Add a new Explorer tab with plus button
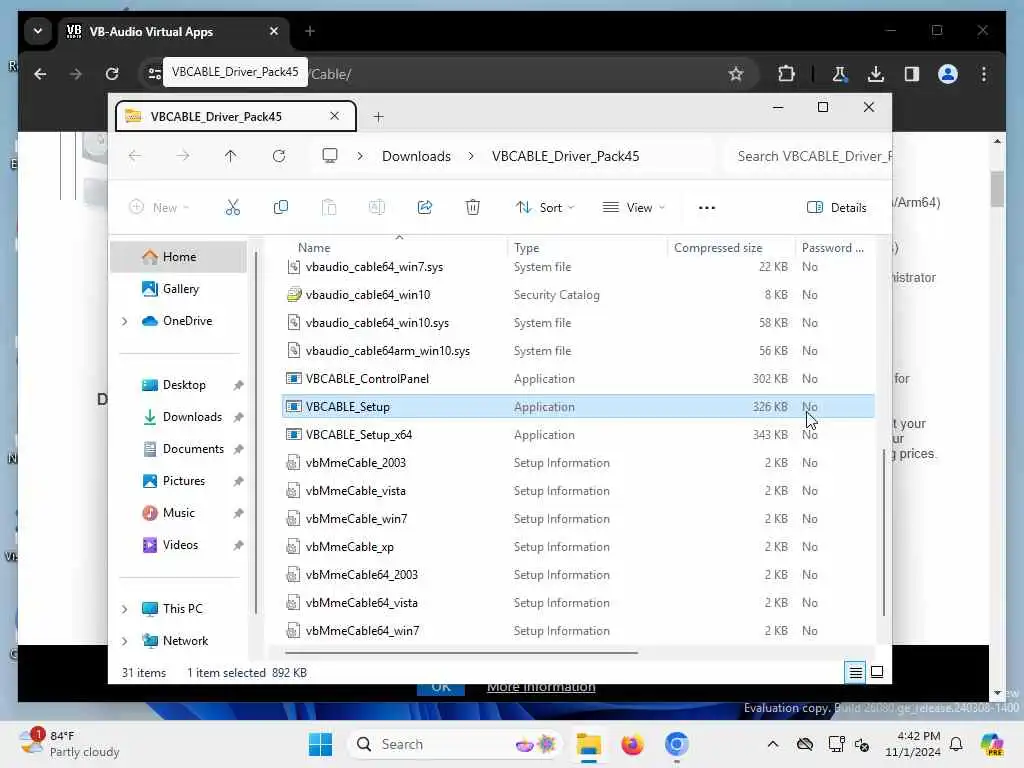1024x768 pixels. (x=378, y=117)
